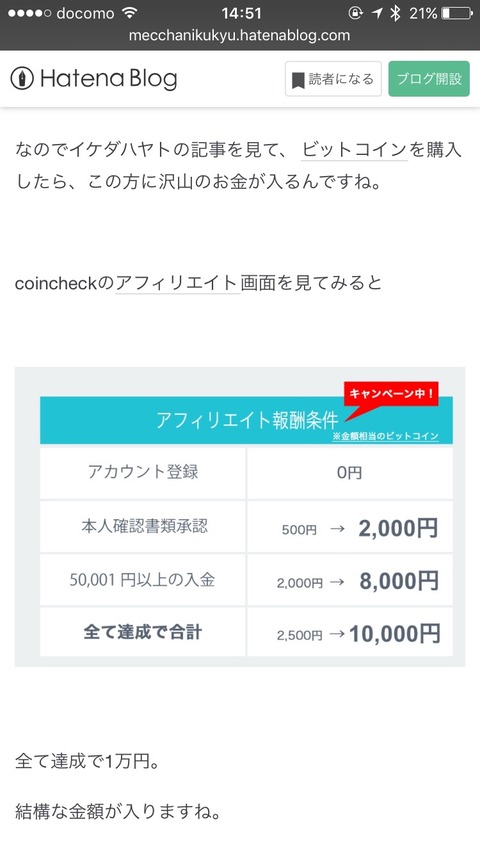The image size is (480, 854).
Task: Tap the affiliate reward conditions table image
Action: (240, 516)
